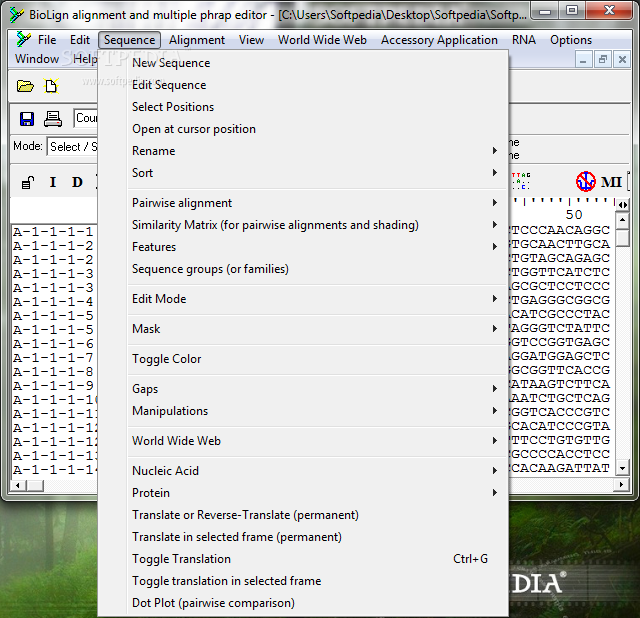This screenshot has width=640, height=618.
Task: Choose Edit Sequence
Action: tap(317, 85)
